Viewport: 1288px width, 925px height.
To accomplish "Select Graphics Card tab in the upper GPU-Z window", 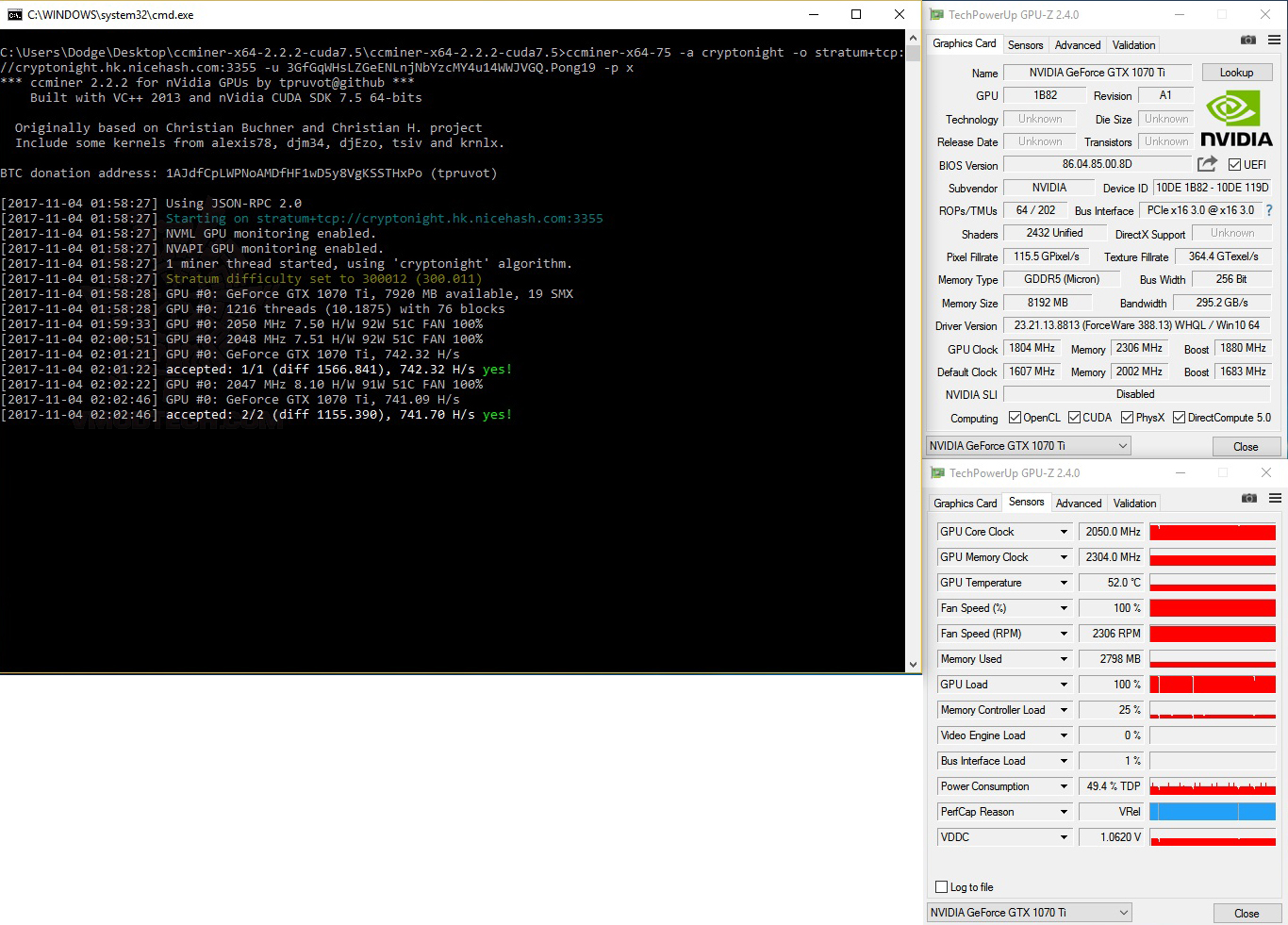I will [x=964, y=43].
